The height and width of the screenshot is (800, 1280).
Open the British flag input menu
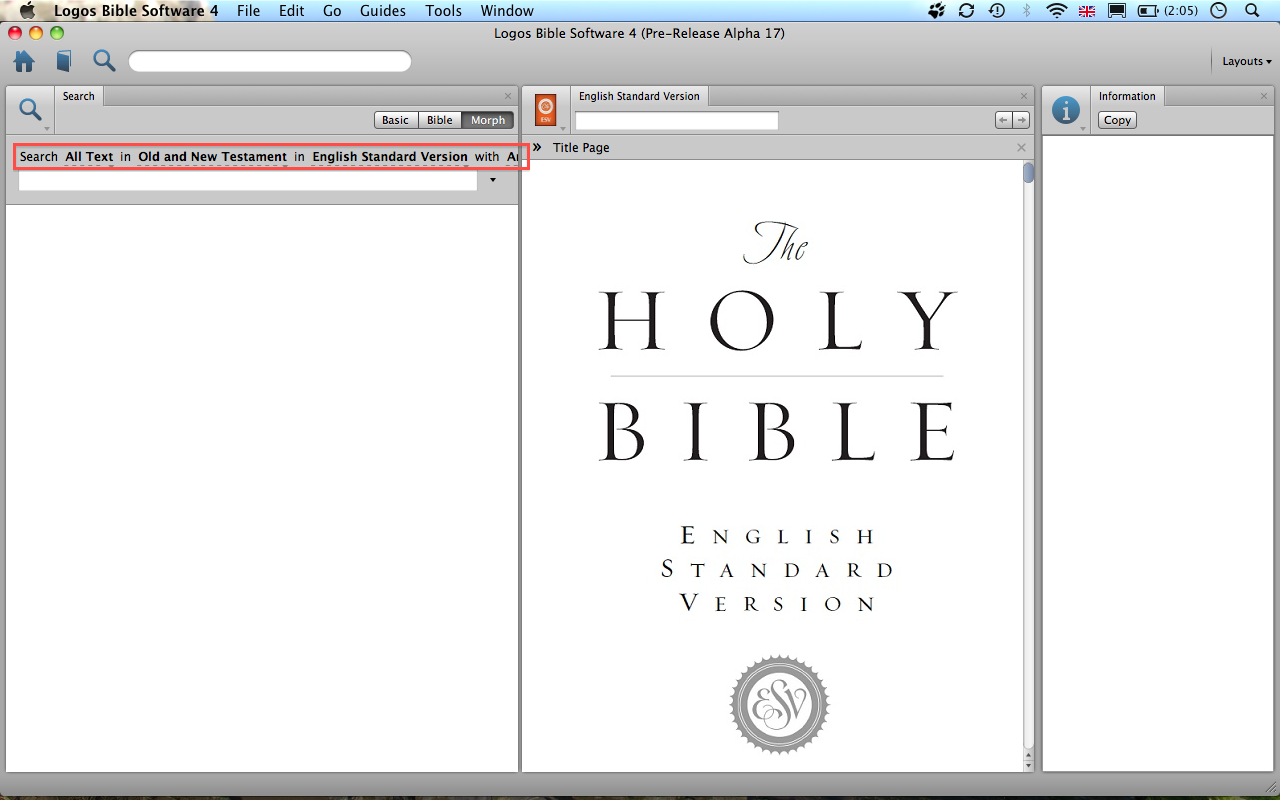click(x=1087, y=11)
